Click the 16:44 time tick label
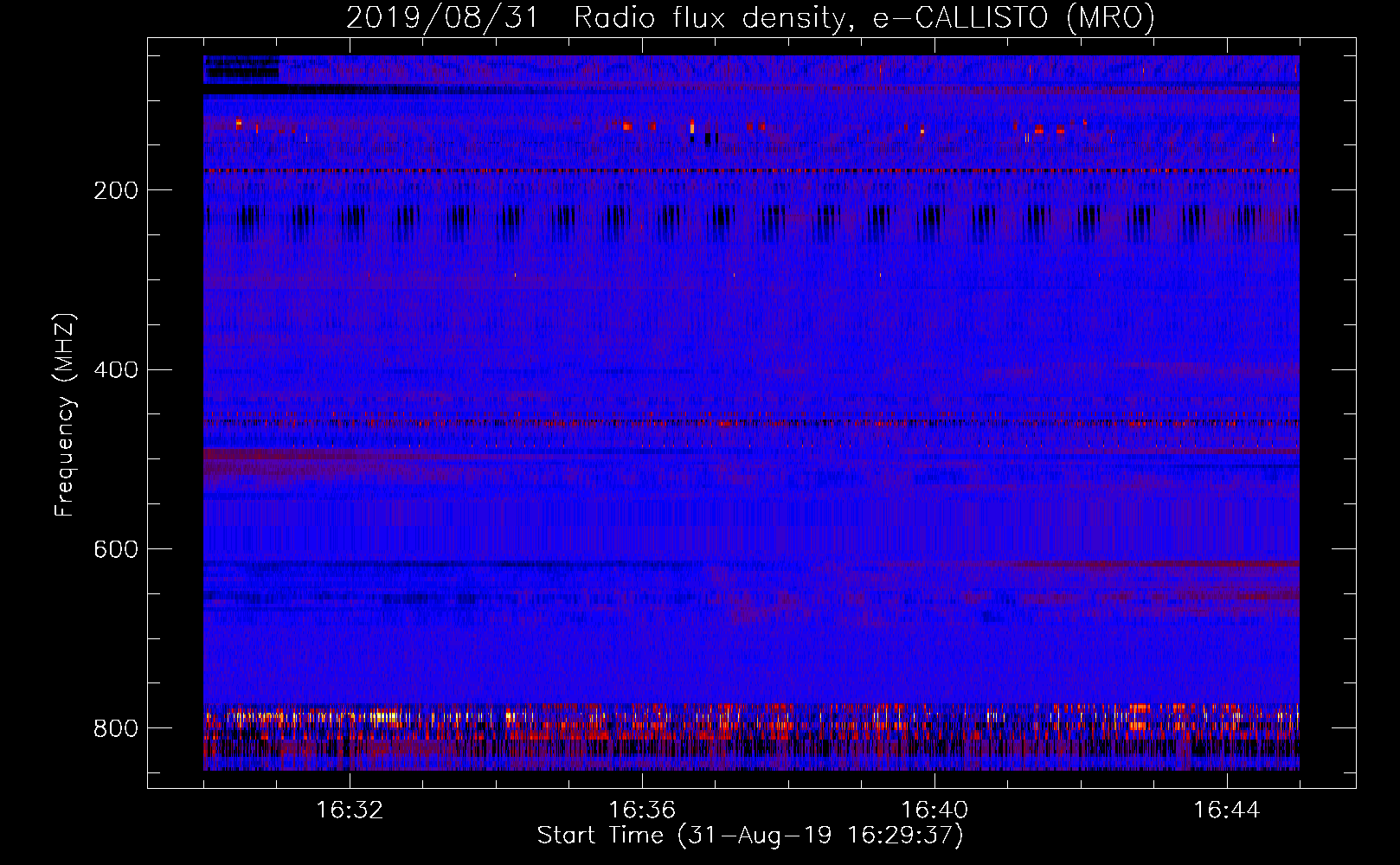This screenshot has height=865, width=1400. (x=1227, y=811)
